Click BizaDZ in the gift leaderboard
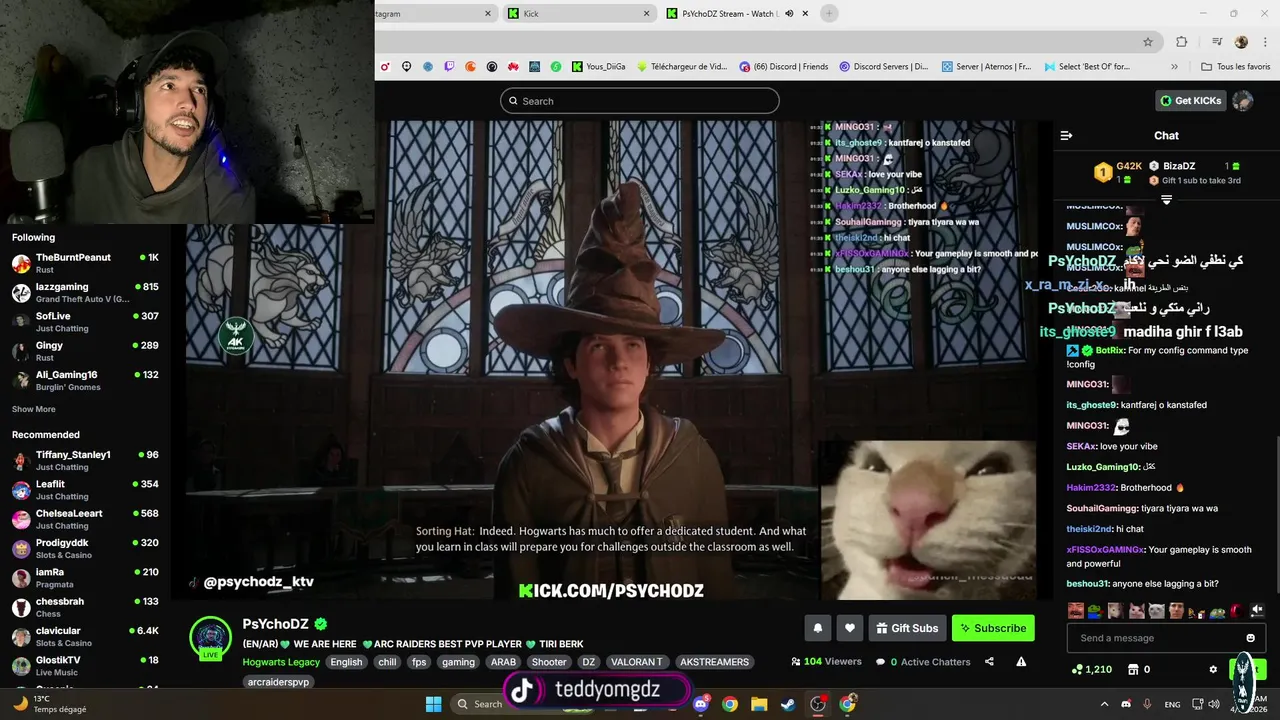The width and height of the screenshot is (1280, 720). (1179, 166)
